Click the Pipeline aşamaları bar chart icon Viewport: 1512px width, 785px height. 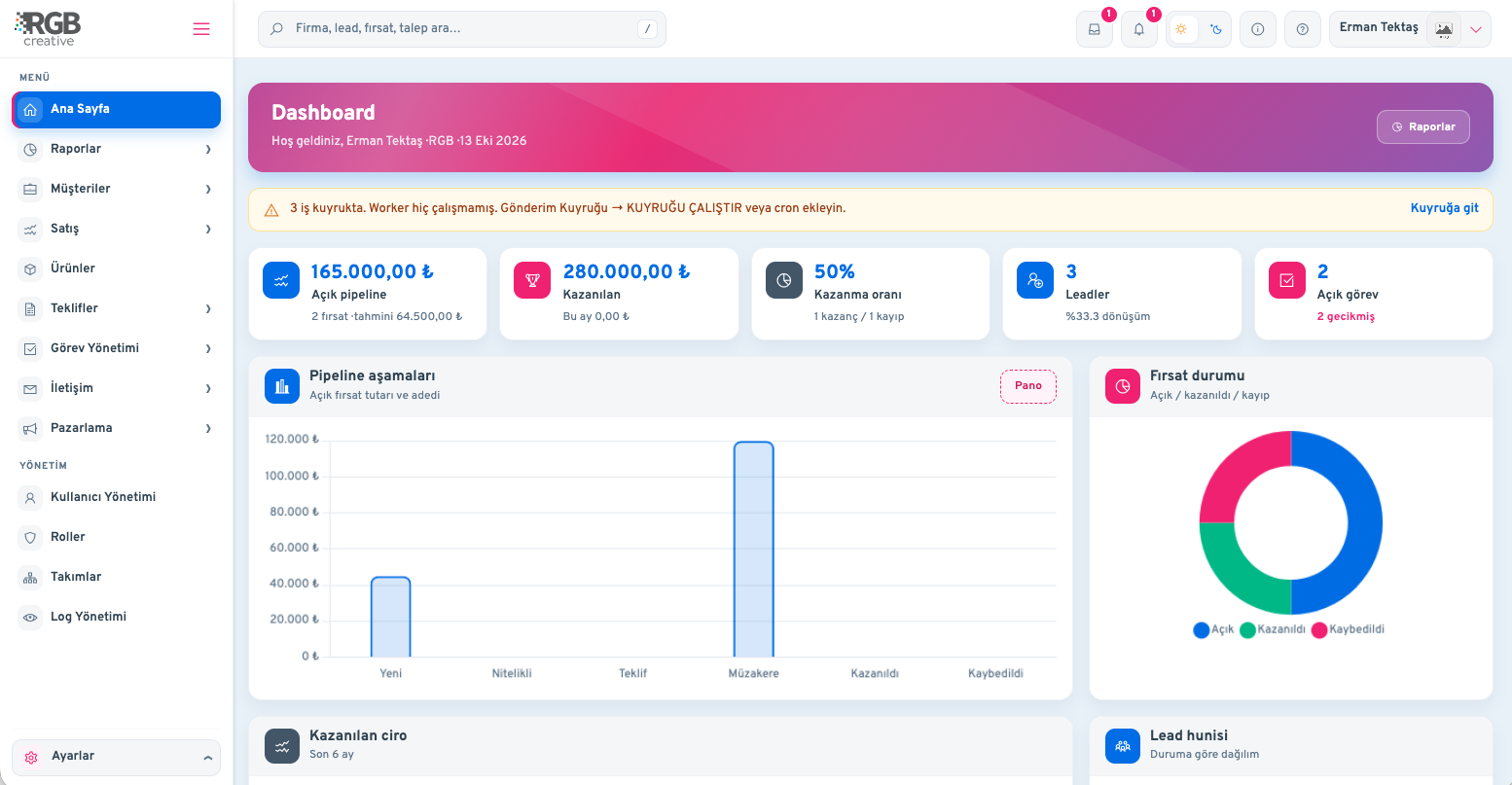click(x=282, y=386)
